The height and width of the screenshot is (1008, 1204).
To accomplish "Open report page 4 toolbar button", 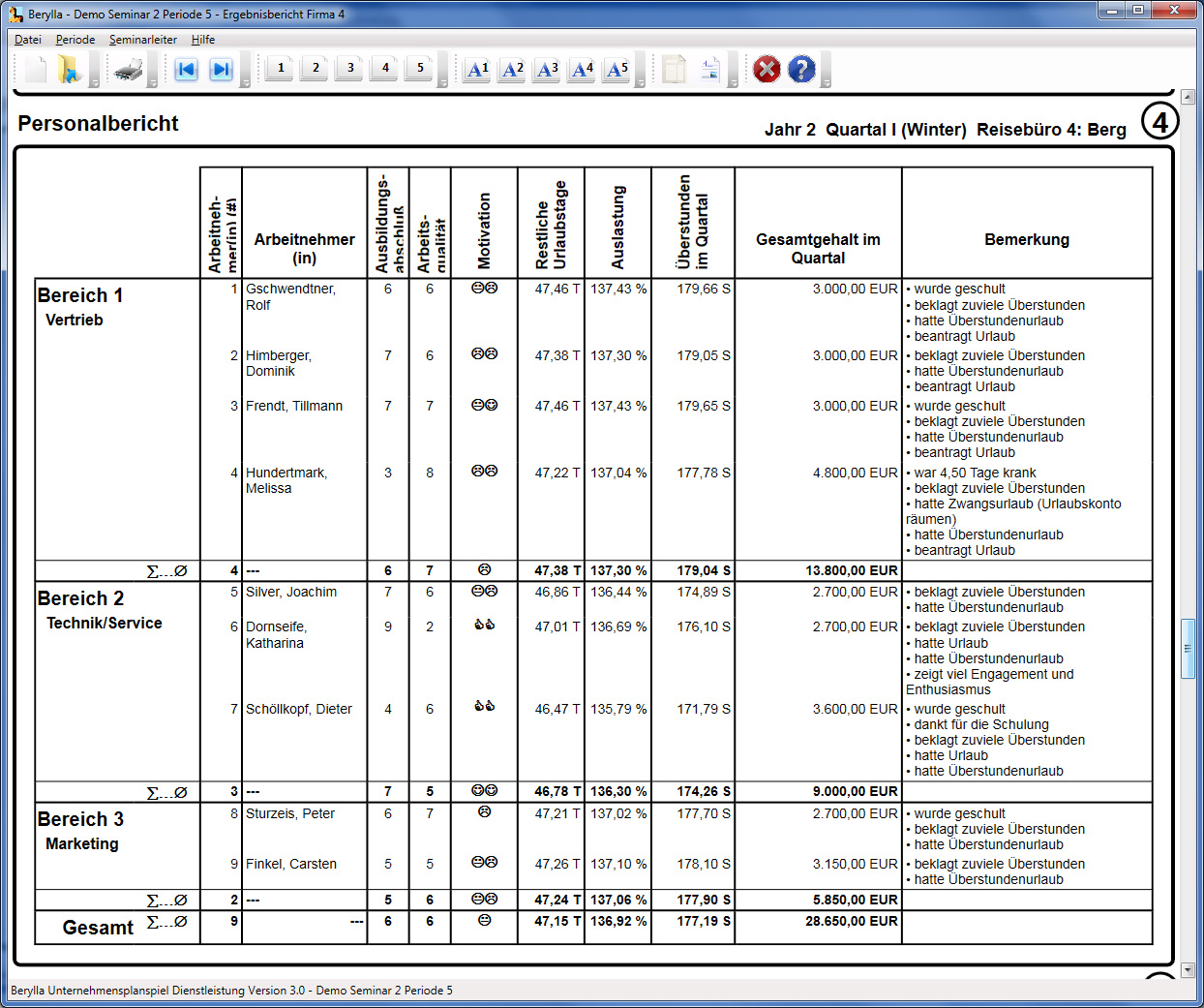I will pos(384,68).
